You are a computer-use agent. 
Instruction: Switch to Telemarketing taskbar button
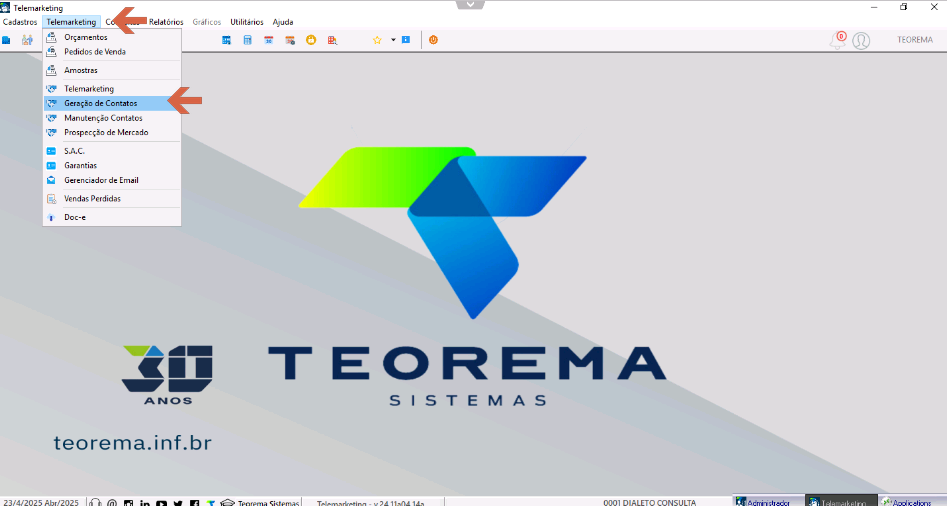pyautogui.click(x=840, y=501)
